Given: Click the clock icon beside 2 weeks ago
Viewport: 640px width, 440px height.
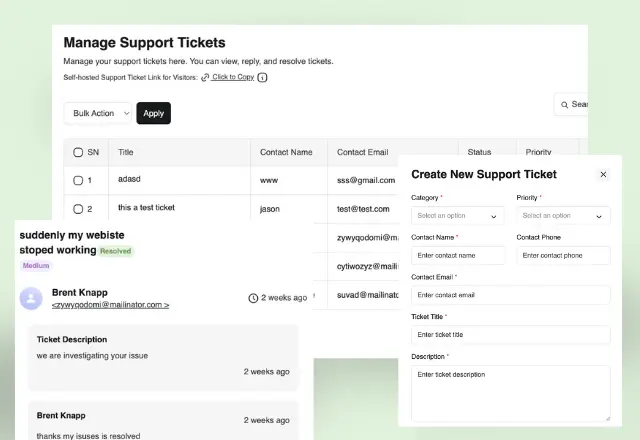Looking at the screenshot, I should 253,298.
